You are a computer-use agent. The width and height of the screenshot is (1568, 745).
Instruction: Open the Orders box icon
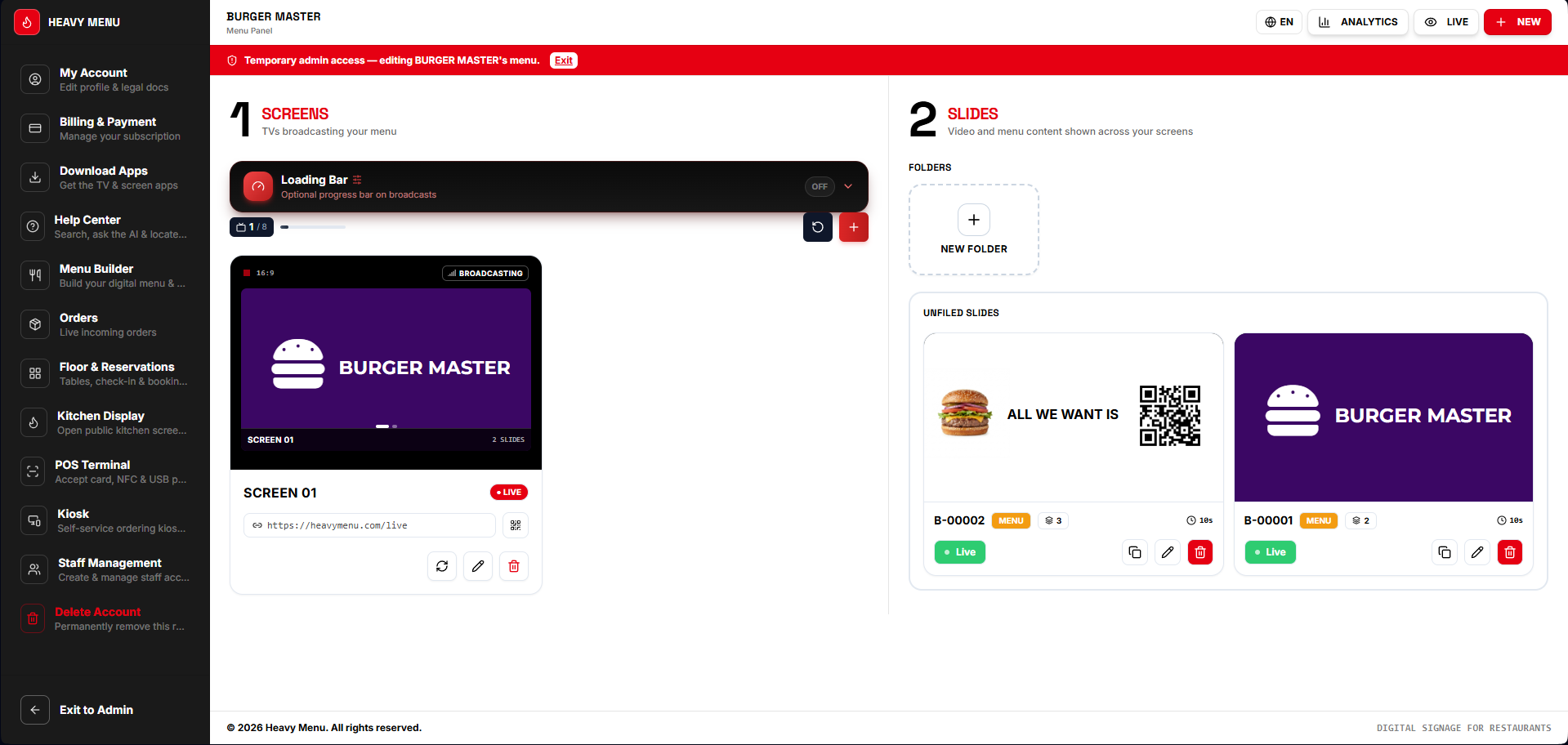click(x=35, y=324)
